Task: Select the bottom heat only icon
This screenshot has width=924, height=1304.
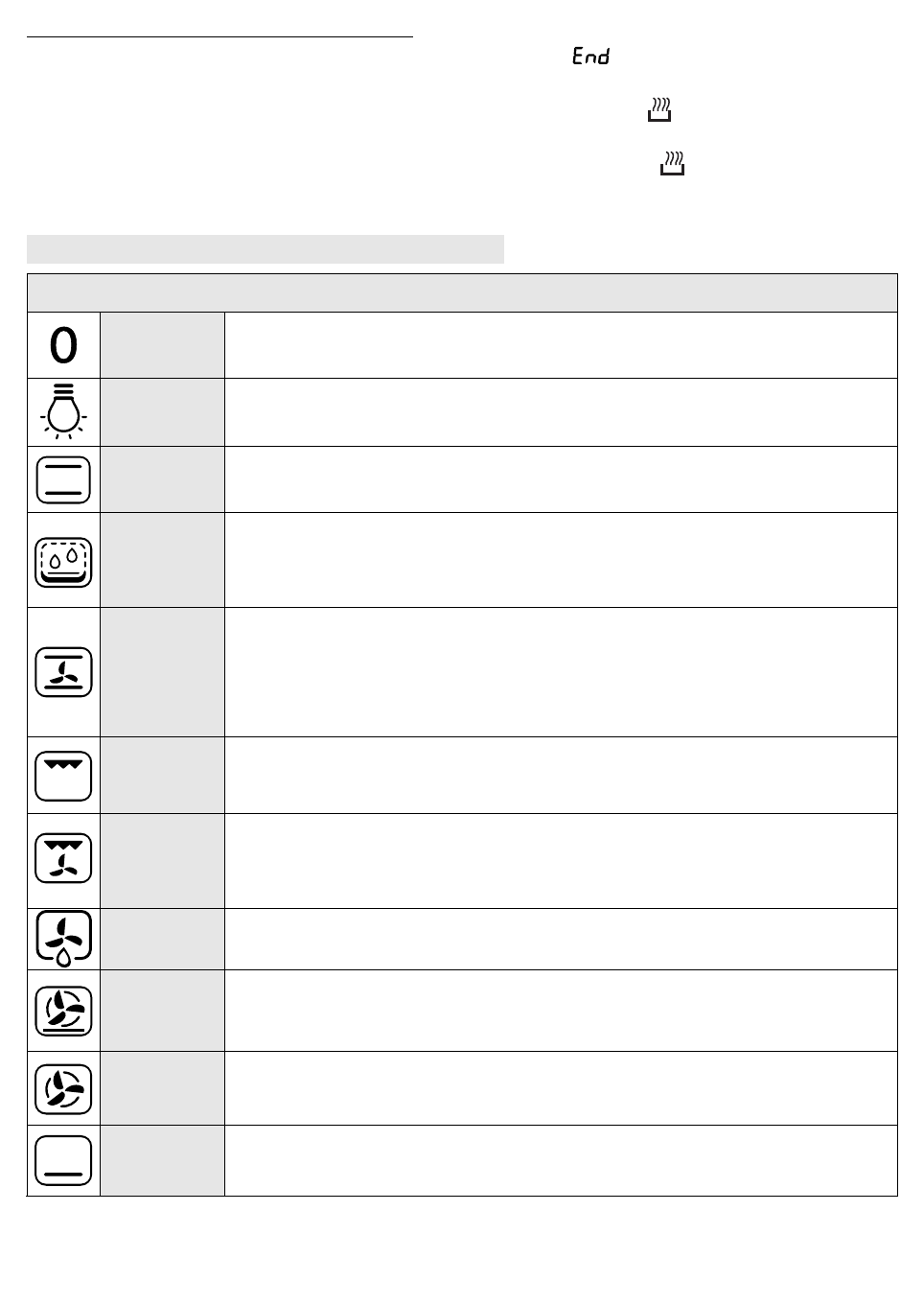Action: point(63,1160)
